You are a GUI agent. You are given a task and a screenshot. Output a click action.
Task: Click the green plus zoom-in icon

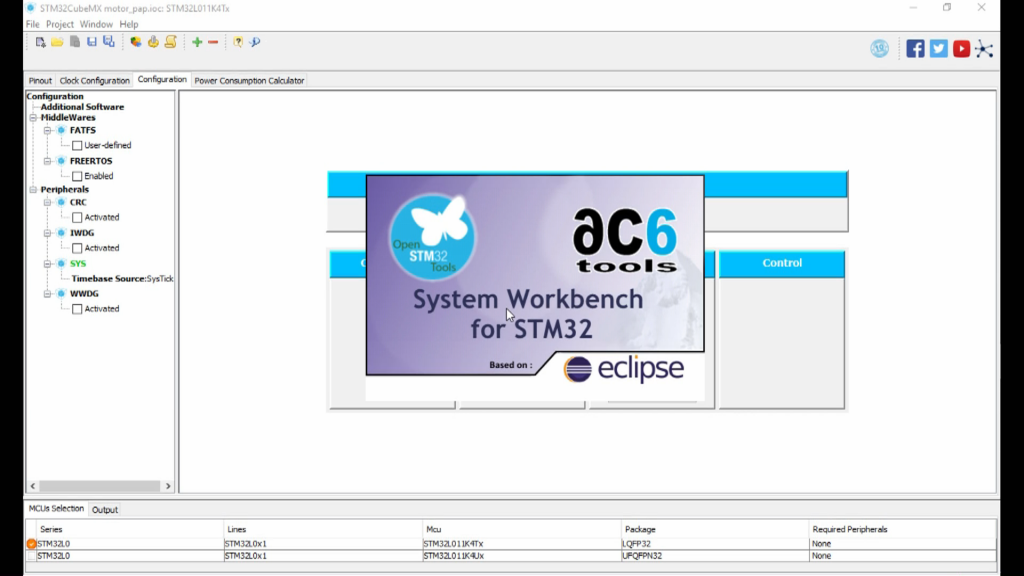197,42
